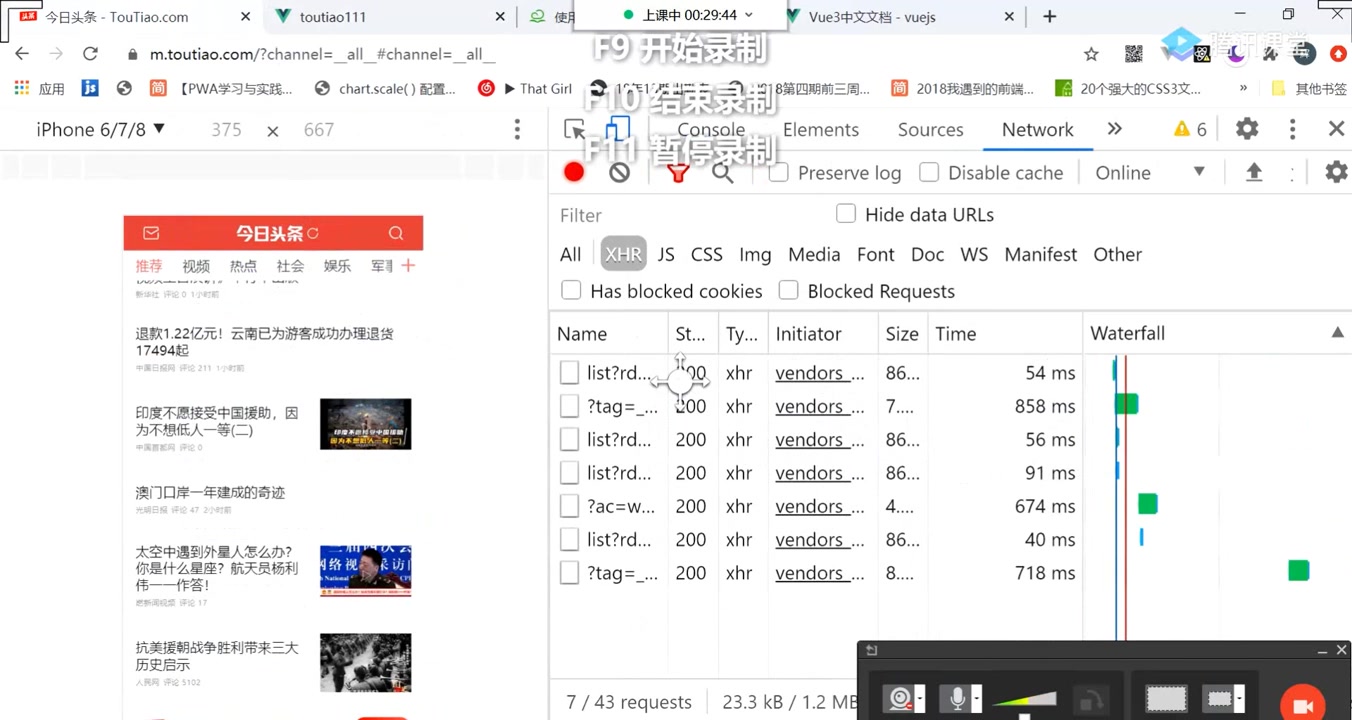Tick checkbox for 718 ms ?tag= request row
Image resolution: width=1352 pixels, height=720 pixels.
click(x=569, y=573)
